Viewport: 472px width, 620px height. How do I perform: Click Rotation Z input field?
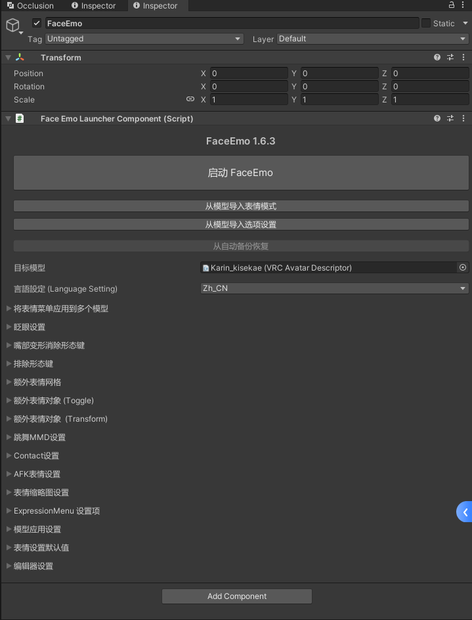[x=430, y=86]
